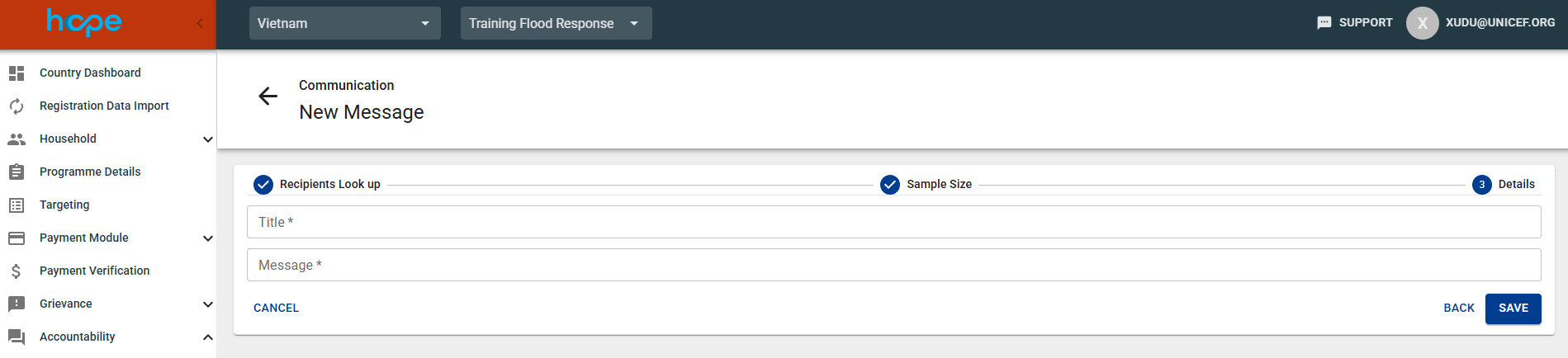Click the Payment Verification dollar icon
This screenshot has width=1568, height=358.
tap(17, 271)
